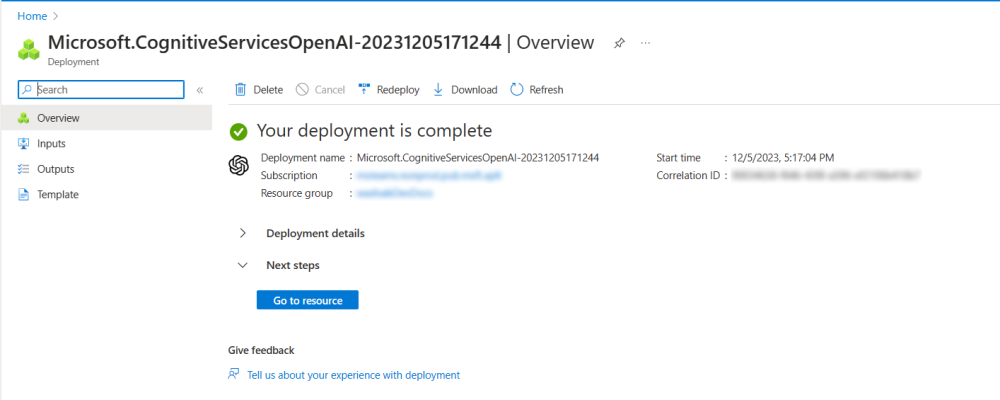
Task: Click the 'Next steps' label
Action: point(293,265)
